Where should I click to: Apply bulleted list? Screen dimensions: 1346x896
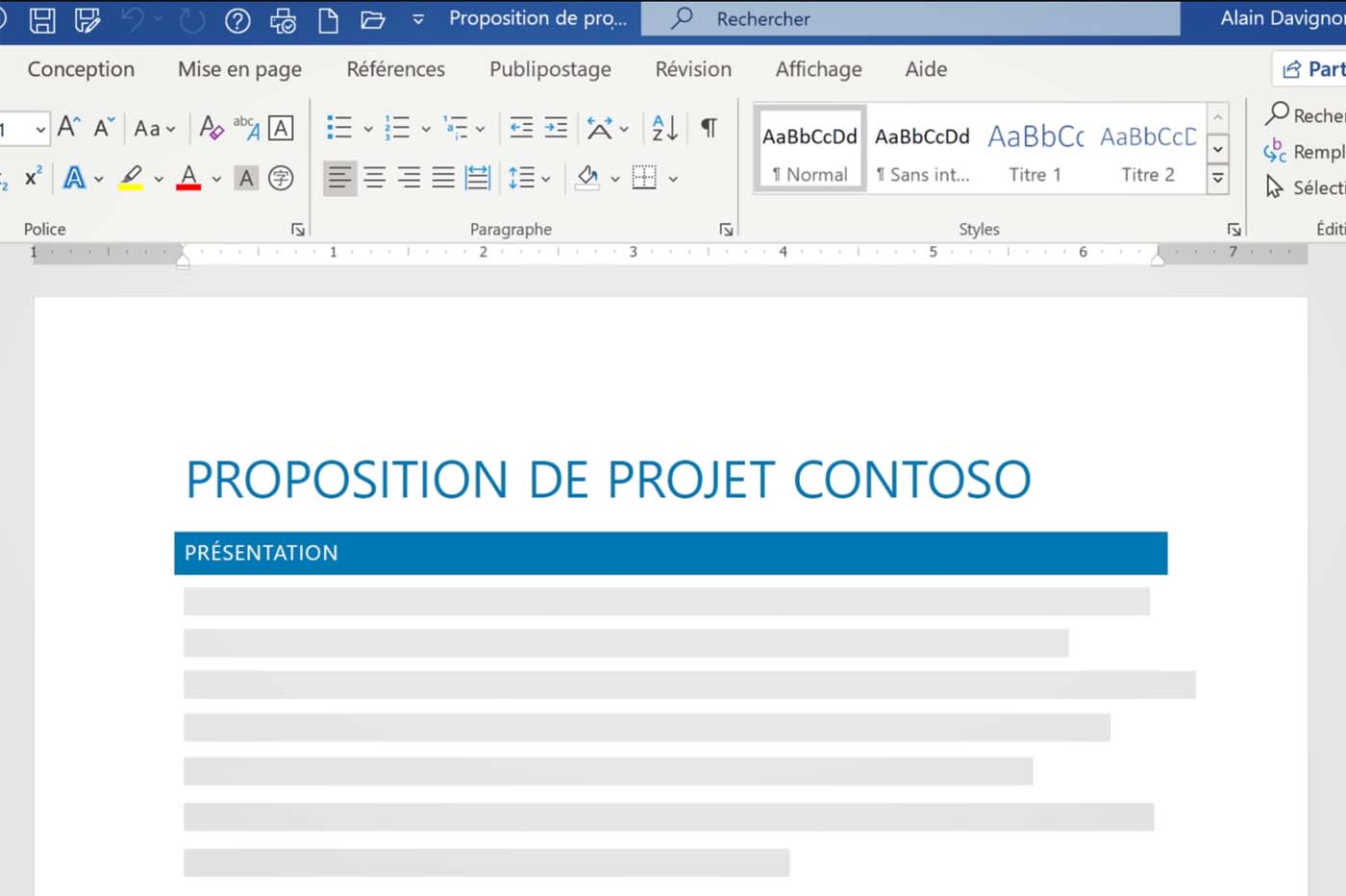(339, 127)
